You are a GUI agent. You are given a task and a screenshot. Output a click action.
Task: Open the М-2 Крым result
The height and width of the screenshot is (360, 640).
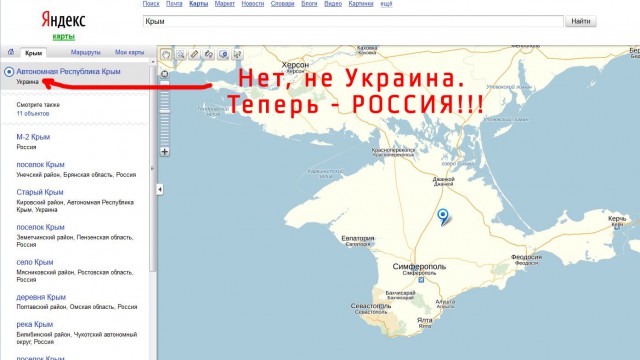point(33,137)
